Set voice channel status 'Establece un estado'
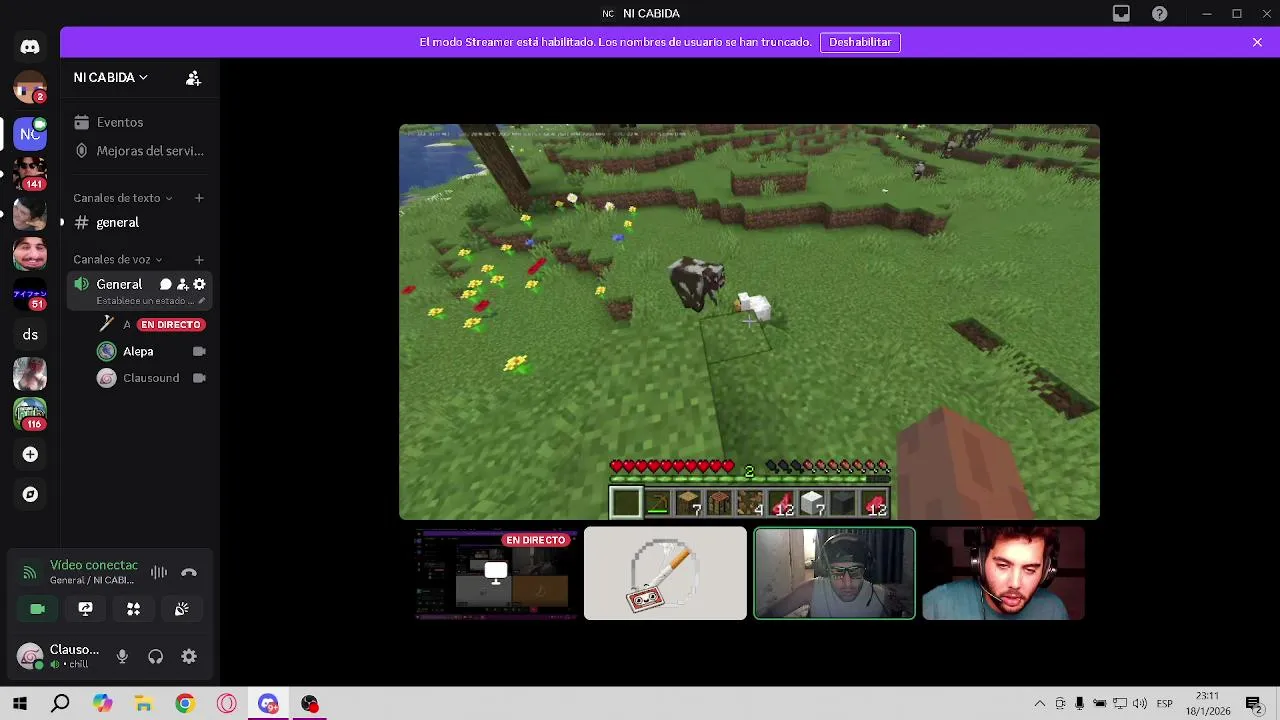Screen dimensions: 1280x720 coord(150,301)
